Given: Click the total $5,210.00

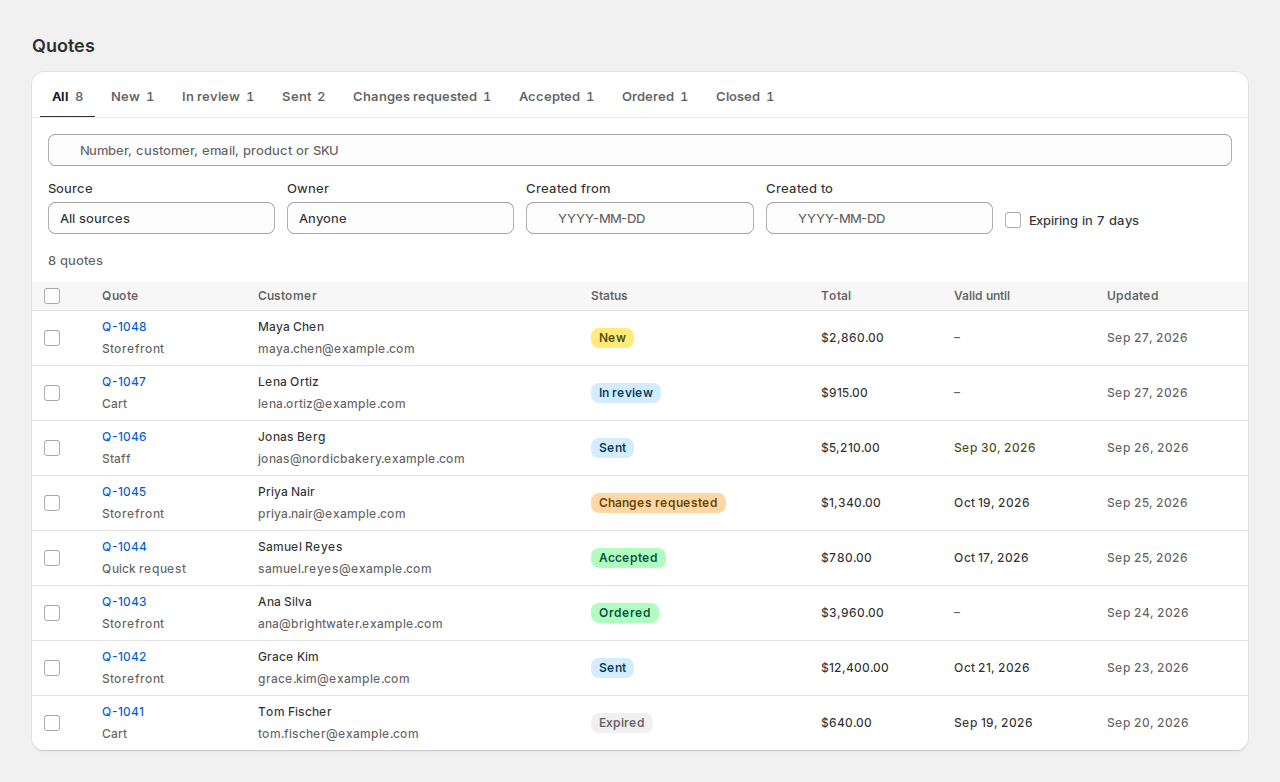Looking at the screenshot, I should [851, 448].
